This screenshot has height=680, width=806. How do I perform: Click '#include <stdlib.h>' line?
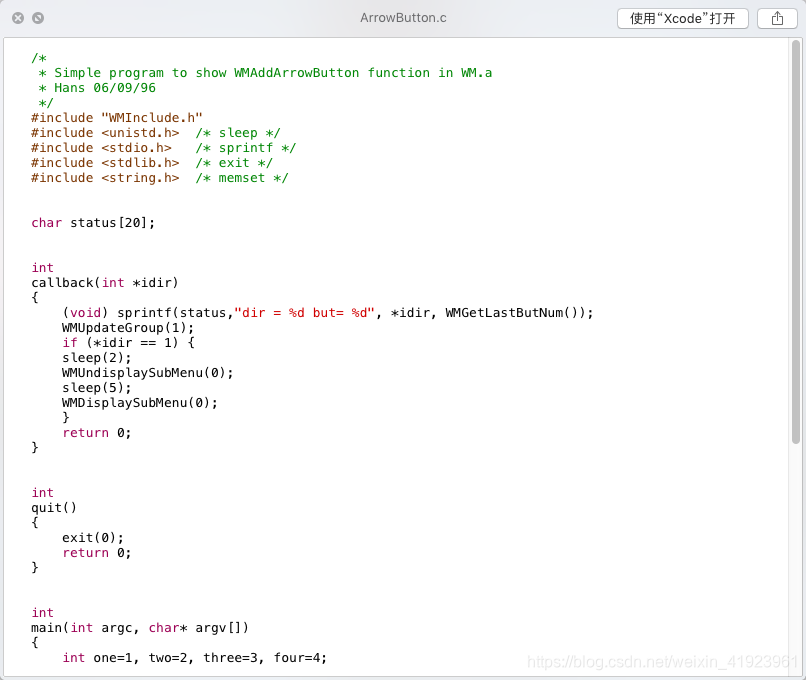coord(152,162)
